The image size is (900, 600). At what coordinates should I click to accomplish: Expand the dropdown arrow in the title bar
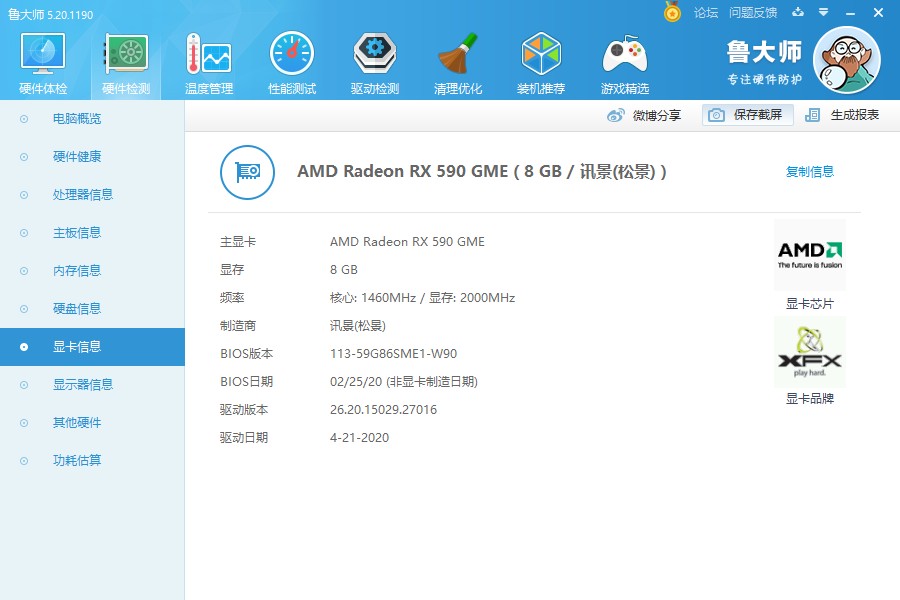(x=821, y=13)
